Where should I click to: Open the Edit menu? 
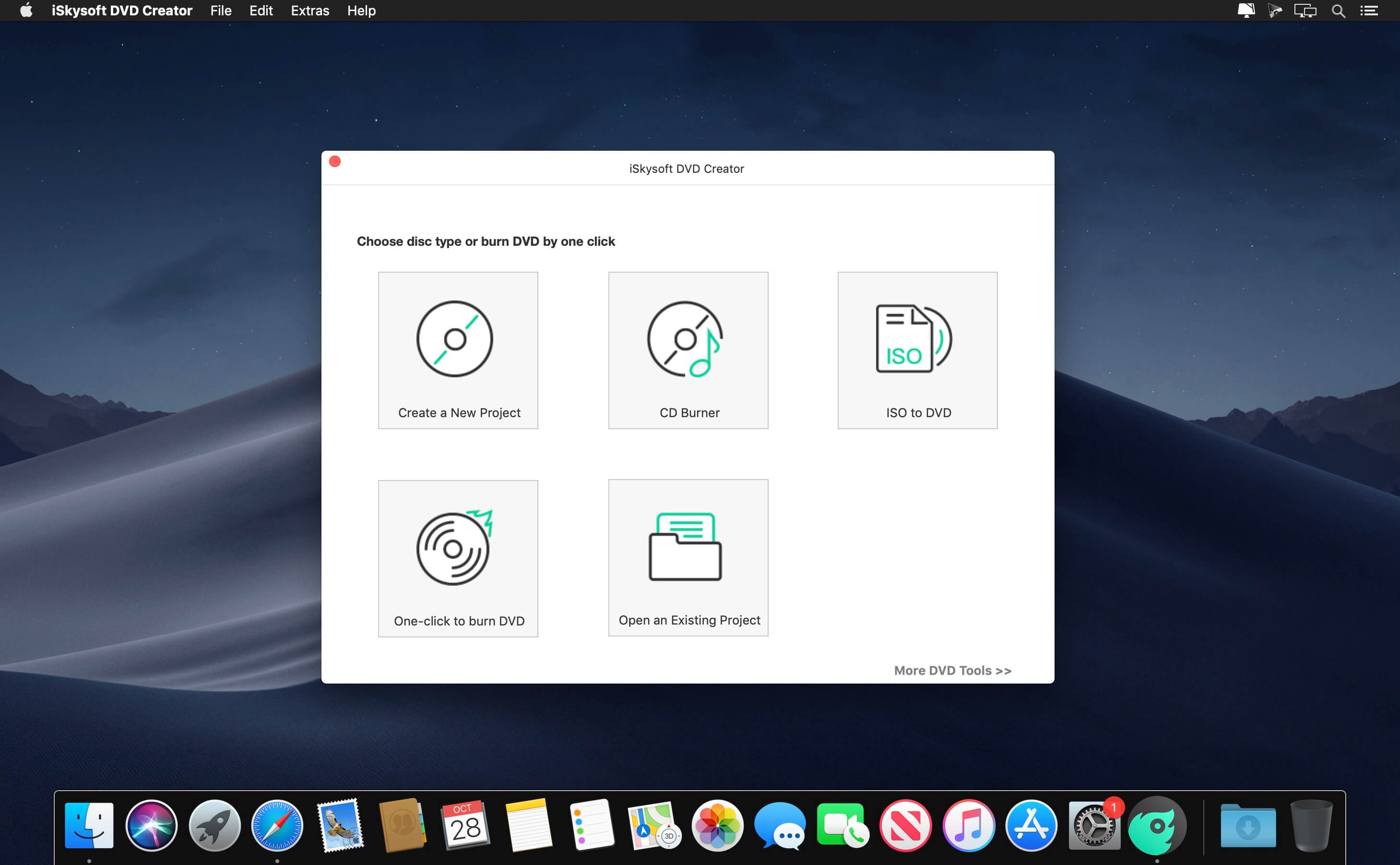[x=261, y=10]
